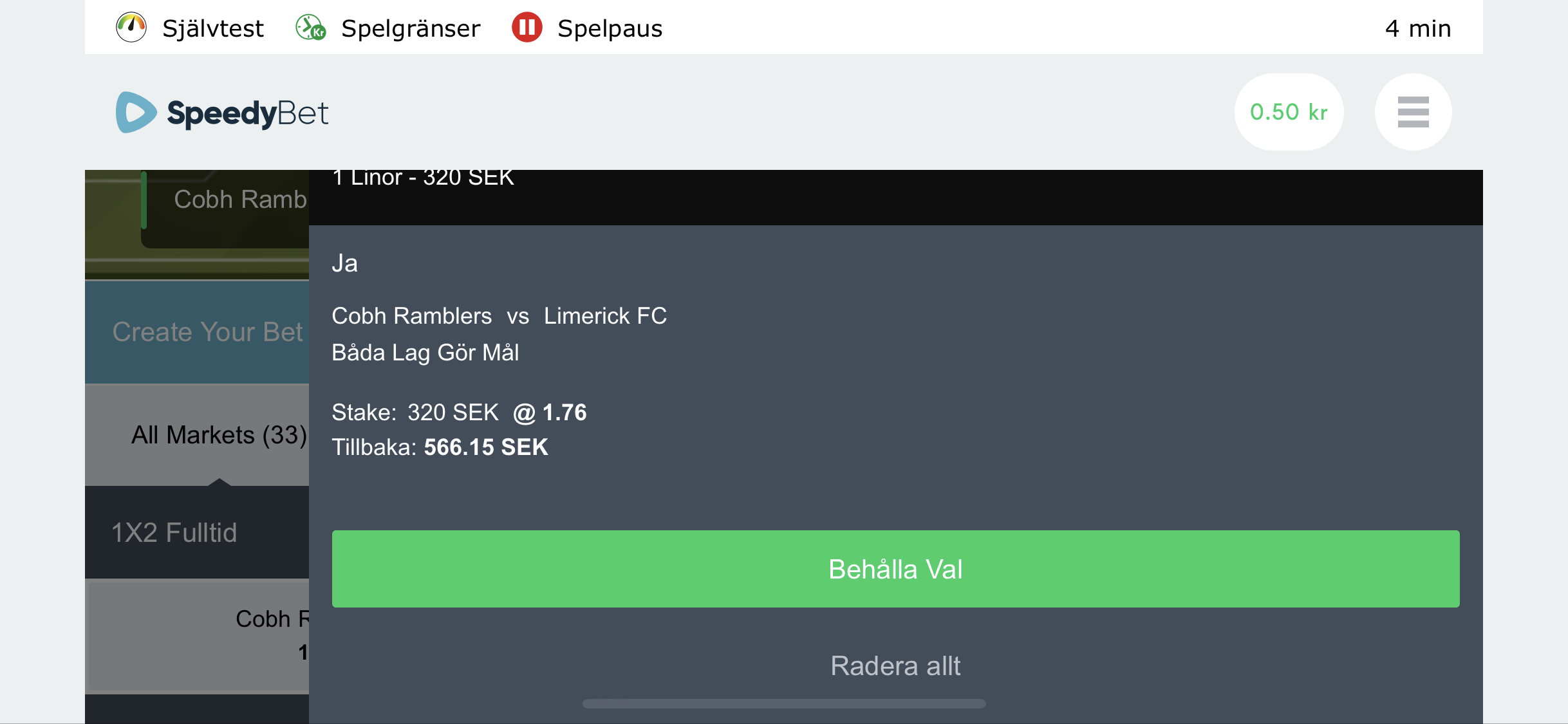The image size is (1568, 724).
Task: Open the Självtest gauge icon
Action: click(131, 28)
